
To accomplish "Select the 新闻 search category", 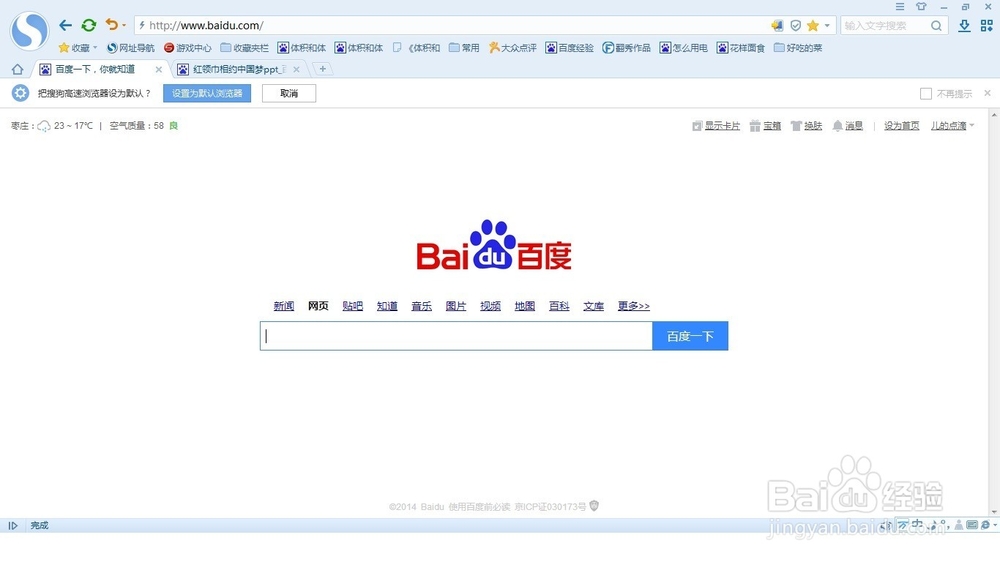I will tap(284, 306).
